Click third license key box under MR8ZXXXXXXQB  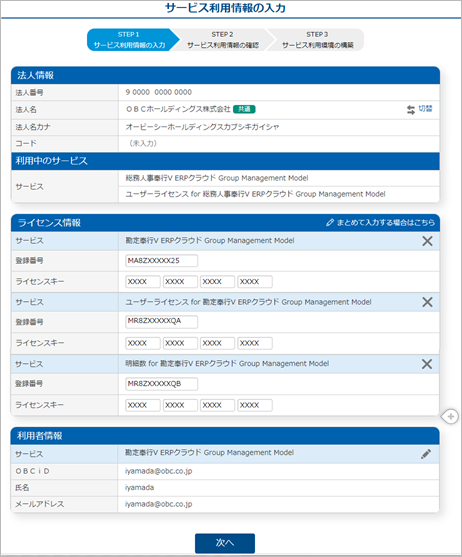click(217, 405)
